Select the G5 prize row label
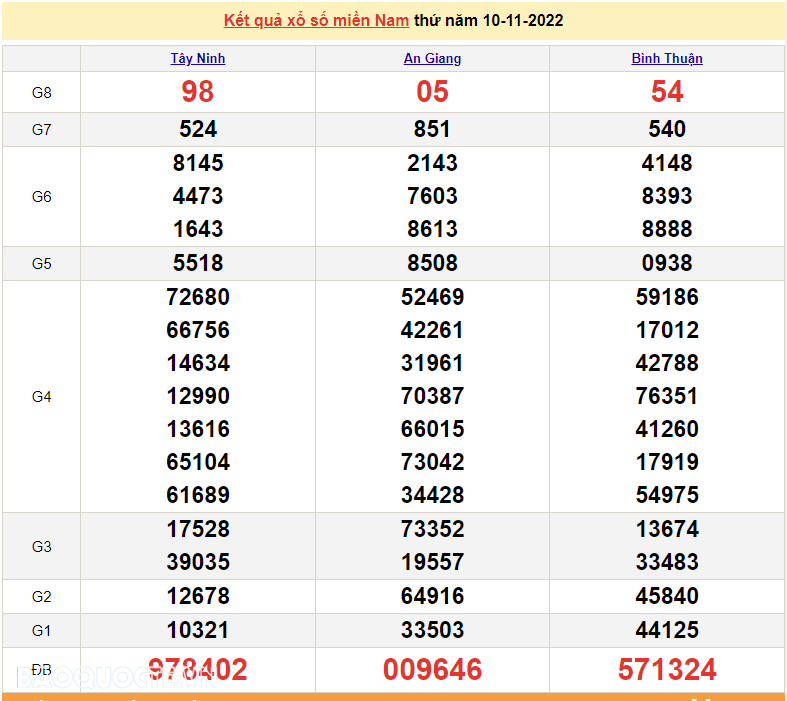The height and width of the screenshot is (701, 787). click(x=41, y=264)
